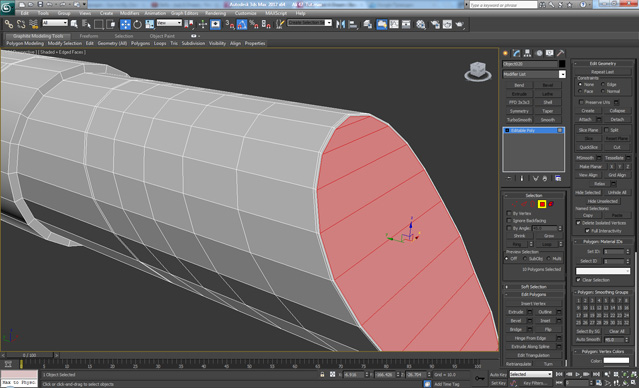Open the Polygon Modeling ribbon panel
Viewport: 639px width, 388px height.
click(x=25, y=43)
